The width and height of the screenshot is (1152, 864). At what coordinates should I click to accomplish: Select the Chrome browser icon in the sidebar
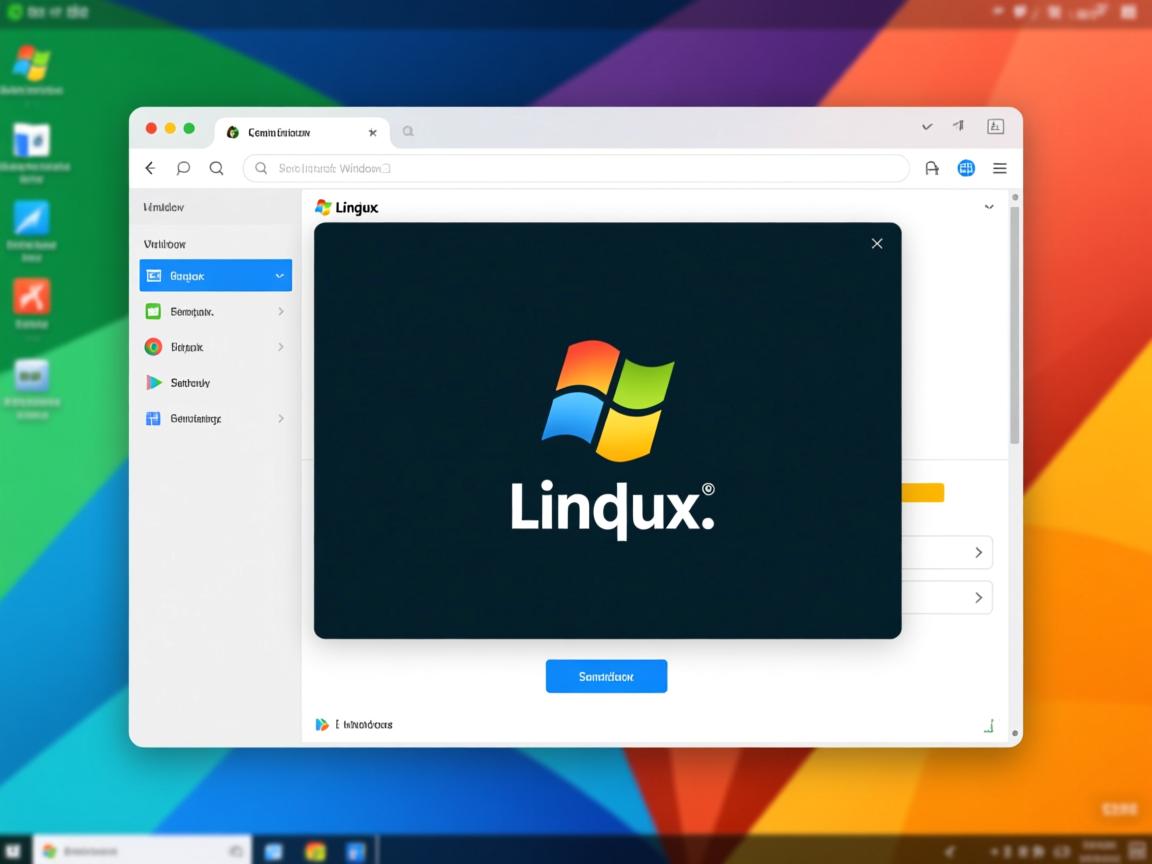153,346
